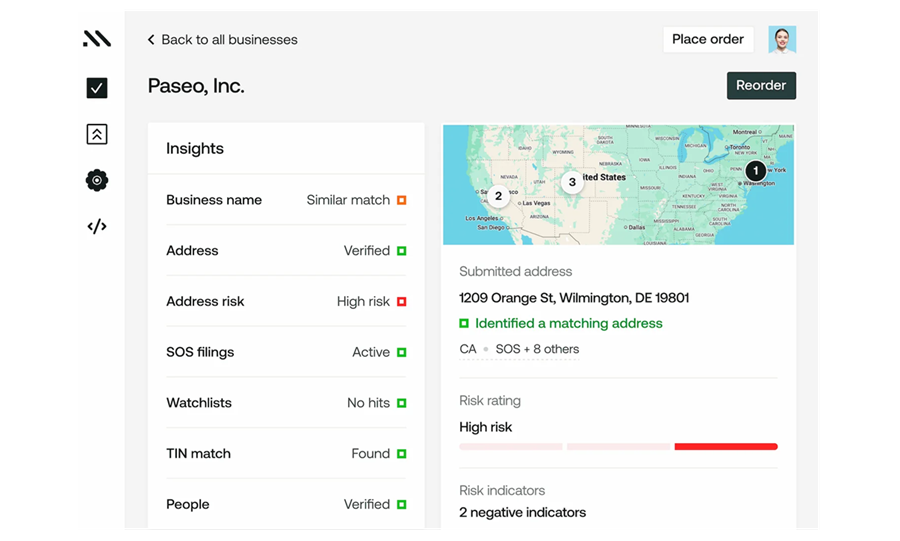
Task: Open the checkmark verification sidebar icon
Action: (97, 88)
